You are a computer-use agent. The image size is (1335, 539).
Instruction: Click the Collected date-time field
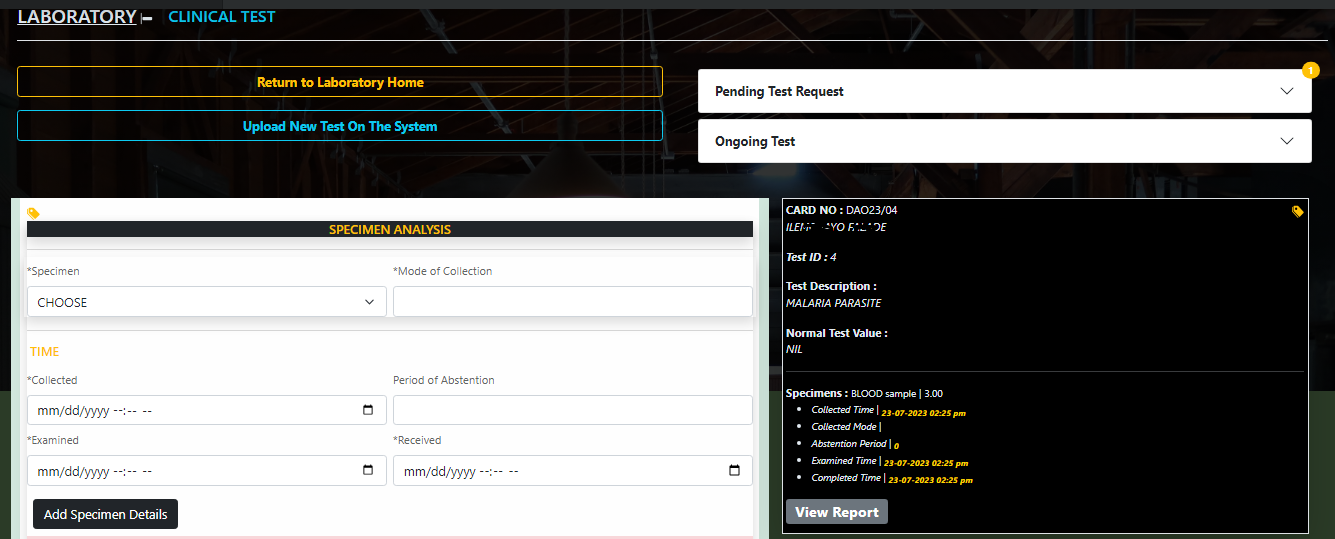(207, 410)
